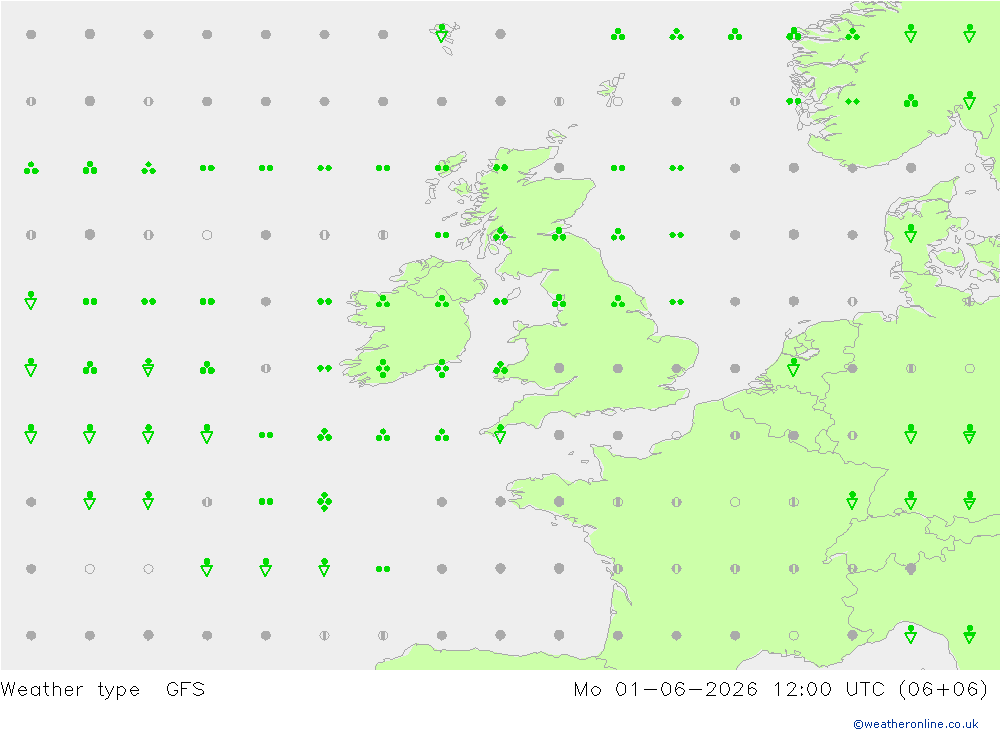Click the 'Weather type' caption text
This screenshot has width=1000, height=733.
70,690
